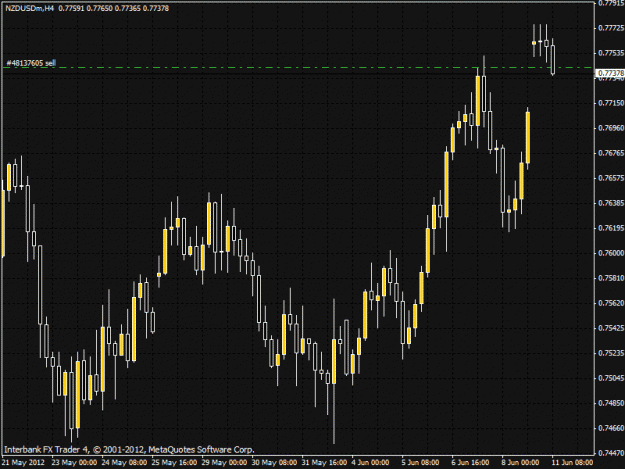Click the '29 May 00:00' time label
625x469 pixels.
pos(224,462)
